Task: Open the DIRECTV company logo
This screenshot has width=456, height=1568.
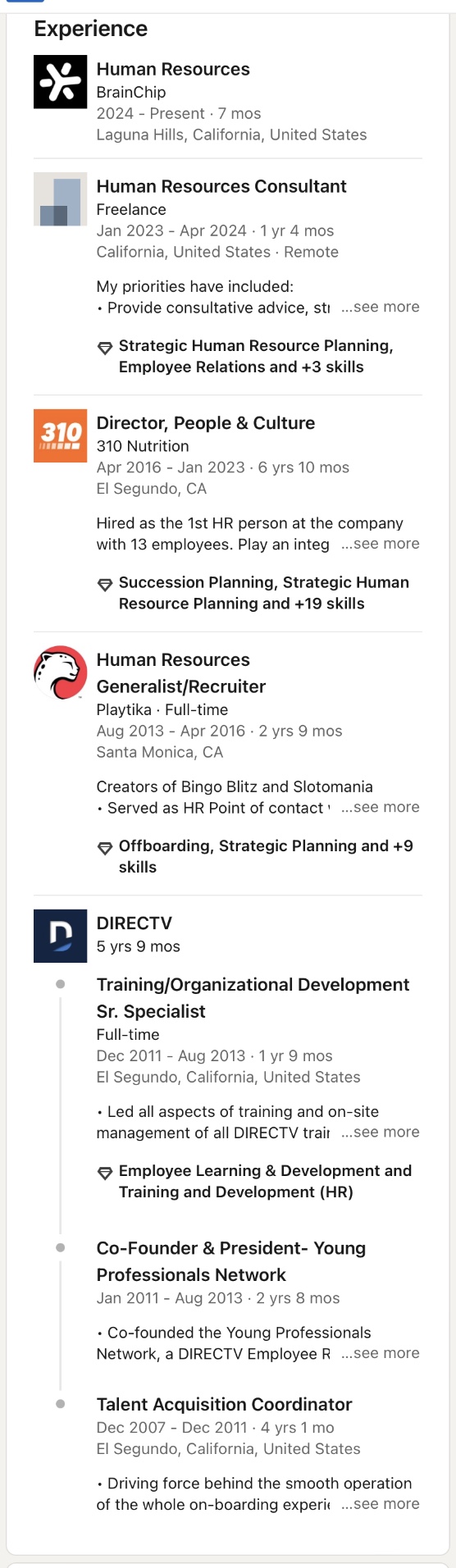Action: tap(60, 937)
